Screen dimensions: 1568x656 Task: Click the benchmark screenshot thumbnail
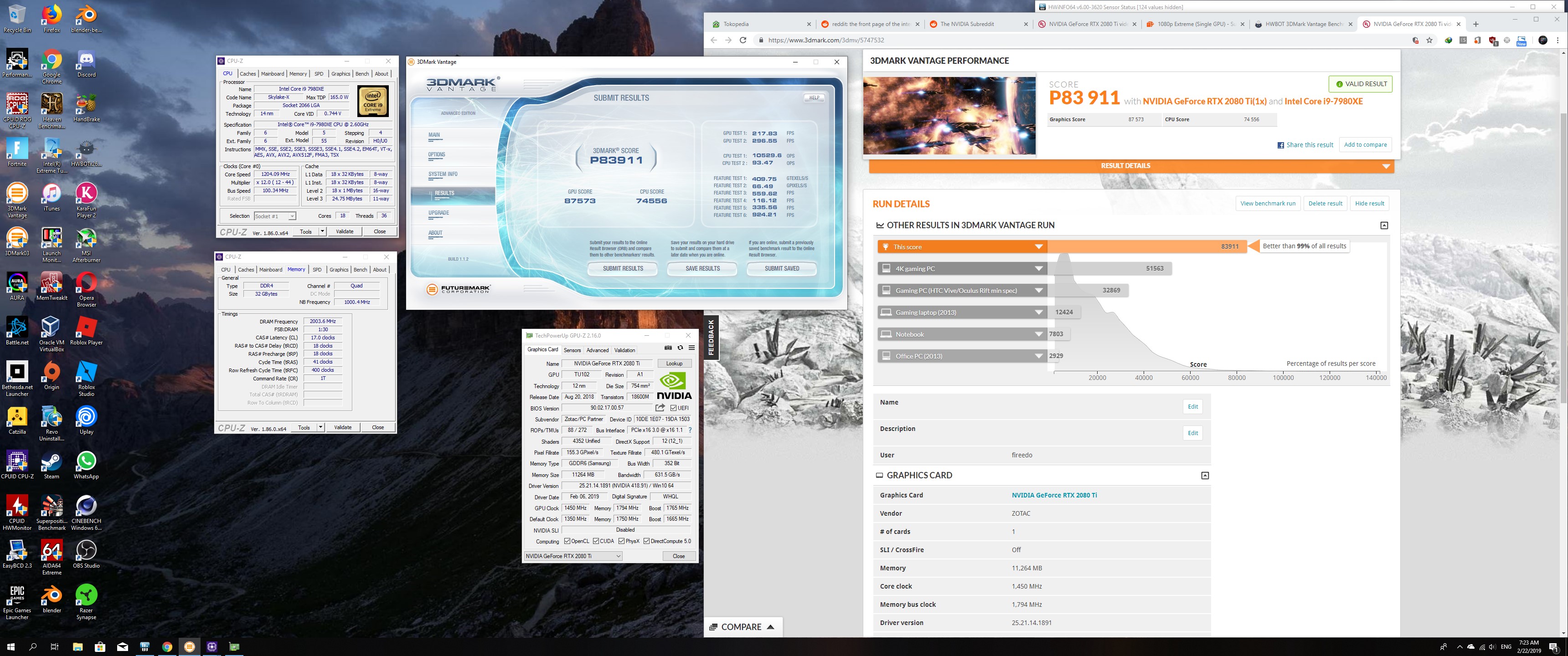pyautogui.click(x=949, y=115)
